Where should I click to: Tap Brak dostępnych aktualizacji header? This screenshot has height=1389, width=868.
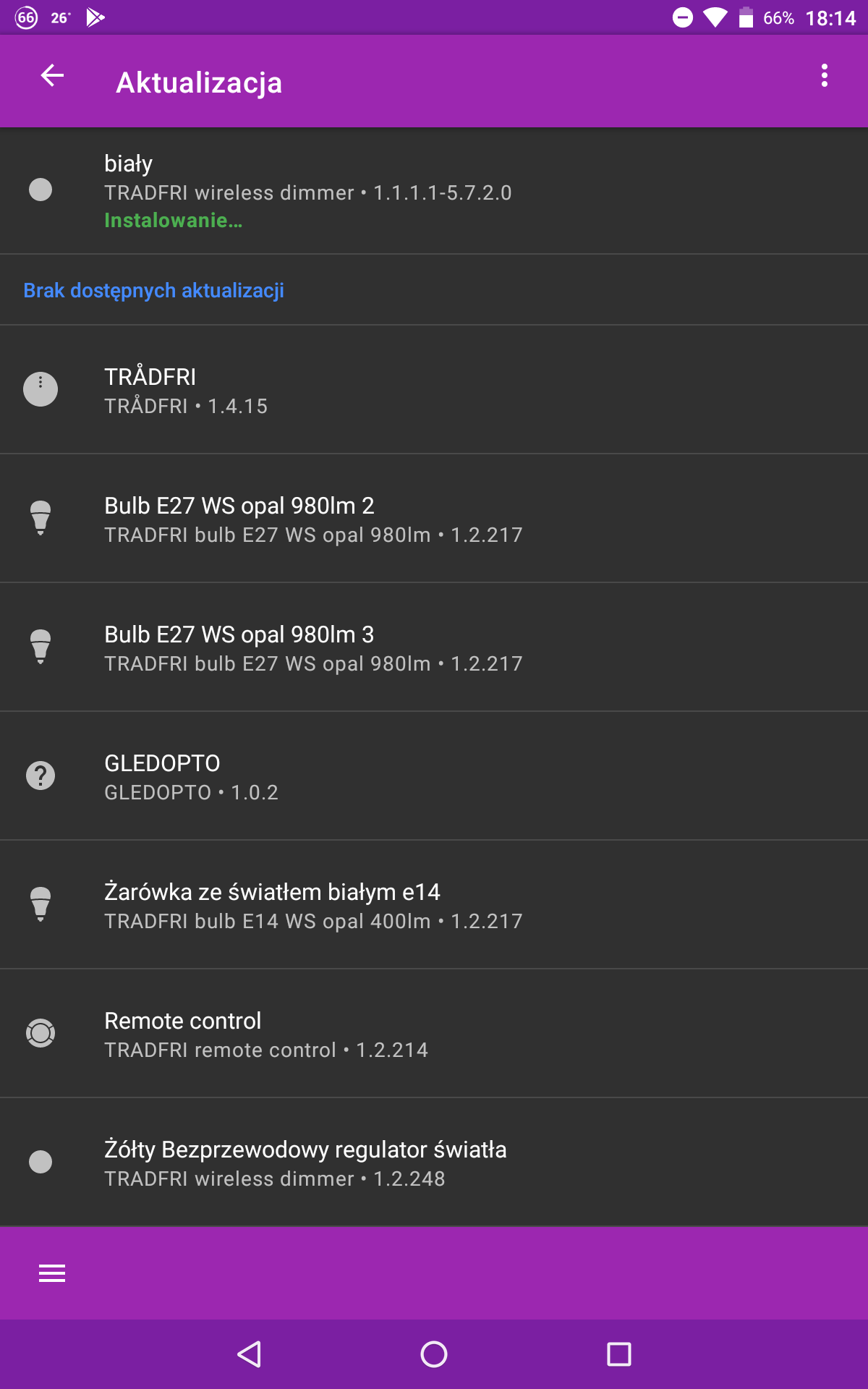(153, 291)
